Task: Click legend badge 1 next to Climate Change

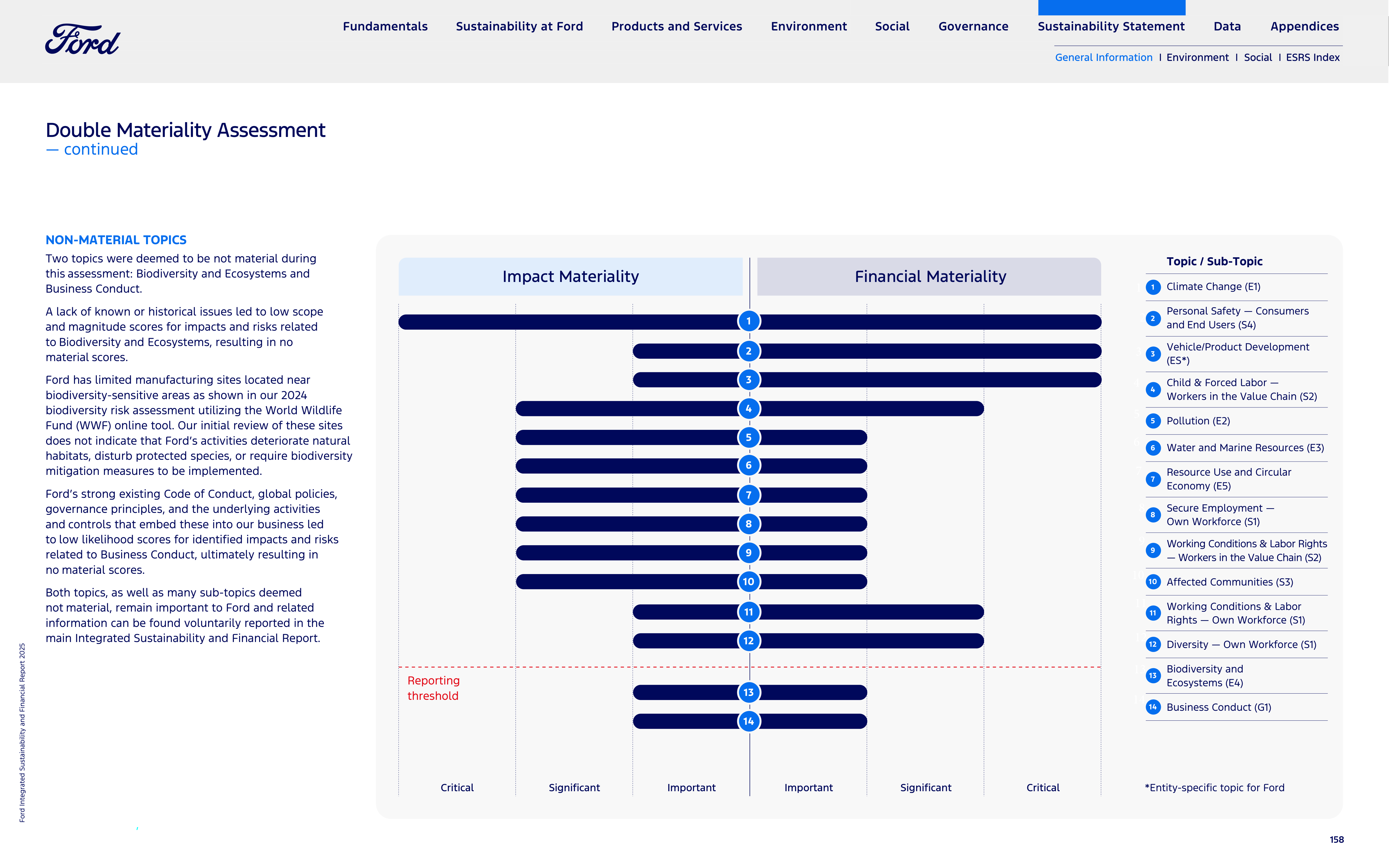Action: pos(1153,287)
